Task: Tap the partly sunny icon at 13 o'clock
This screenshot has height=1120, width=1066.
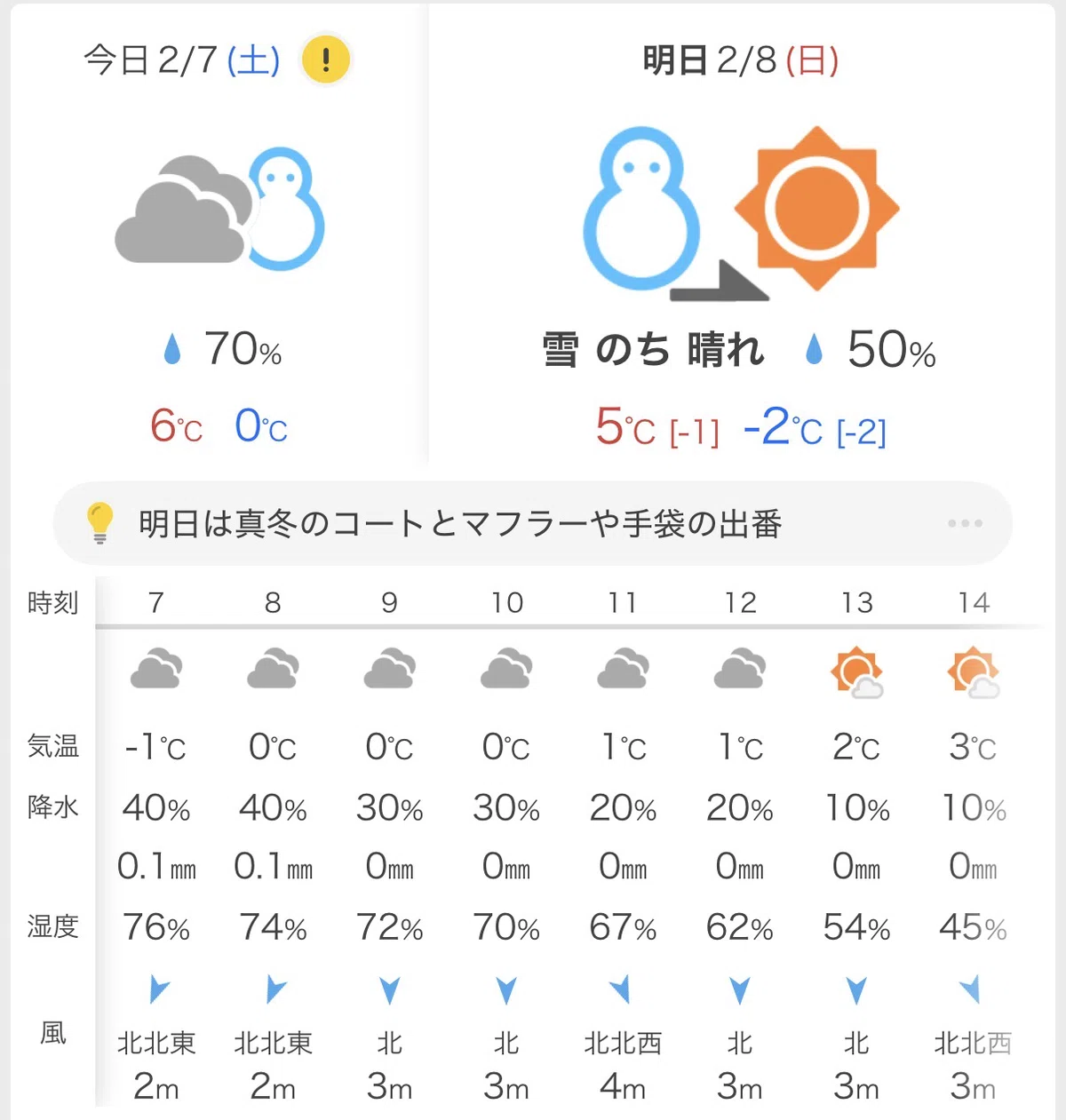Action: 856,672
